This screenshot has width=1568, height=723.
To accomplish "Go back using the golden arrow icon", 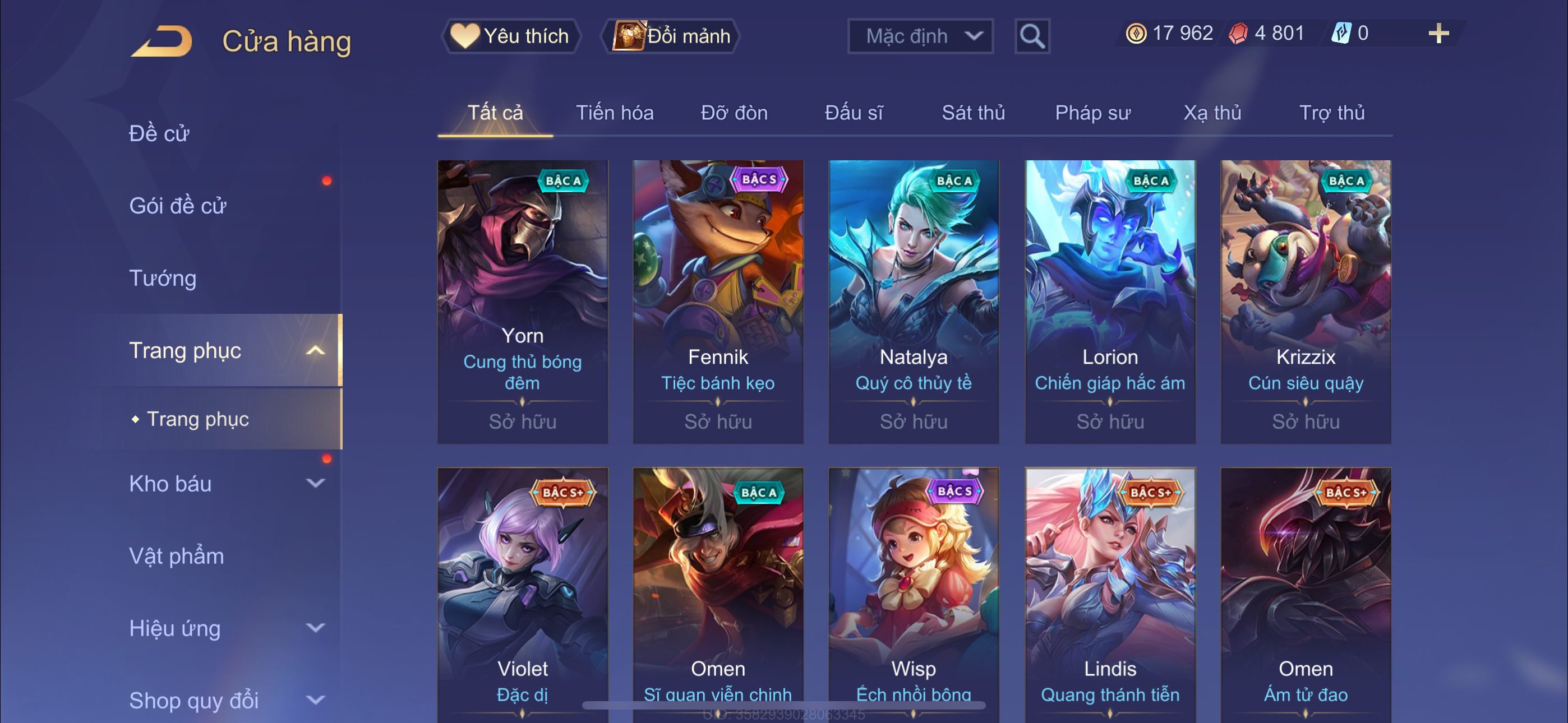I will (162, 41).
